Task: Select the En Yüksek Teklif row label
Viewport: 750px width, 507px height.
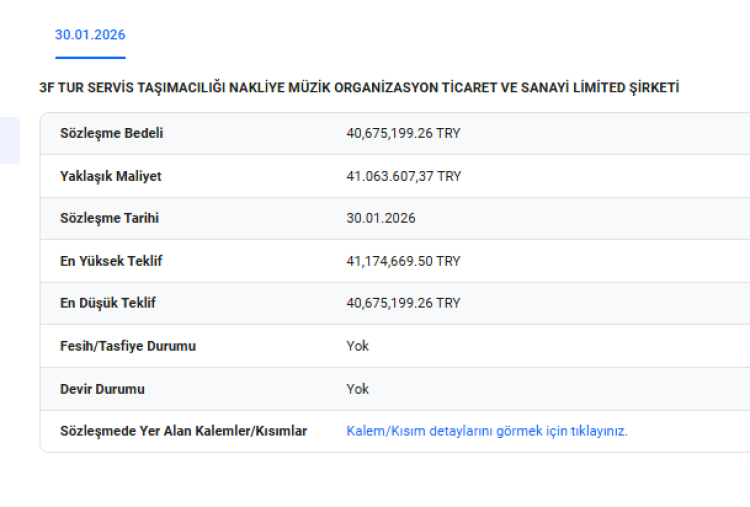Action: tap(111, 261)
